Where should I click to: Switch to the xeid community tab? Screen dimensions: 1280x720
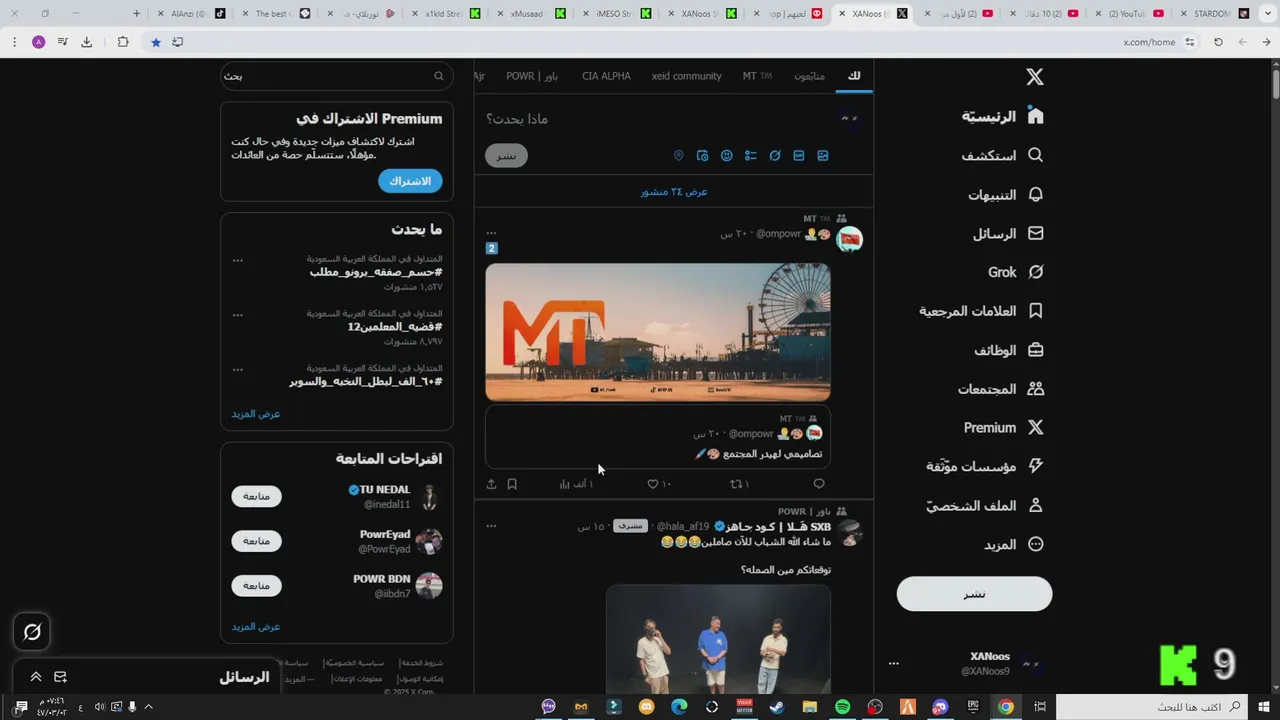coord(686,76)
